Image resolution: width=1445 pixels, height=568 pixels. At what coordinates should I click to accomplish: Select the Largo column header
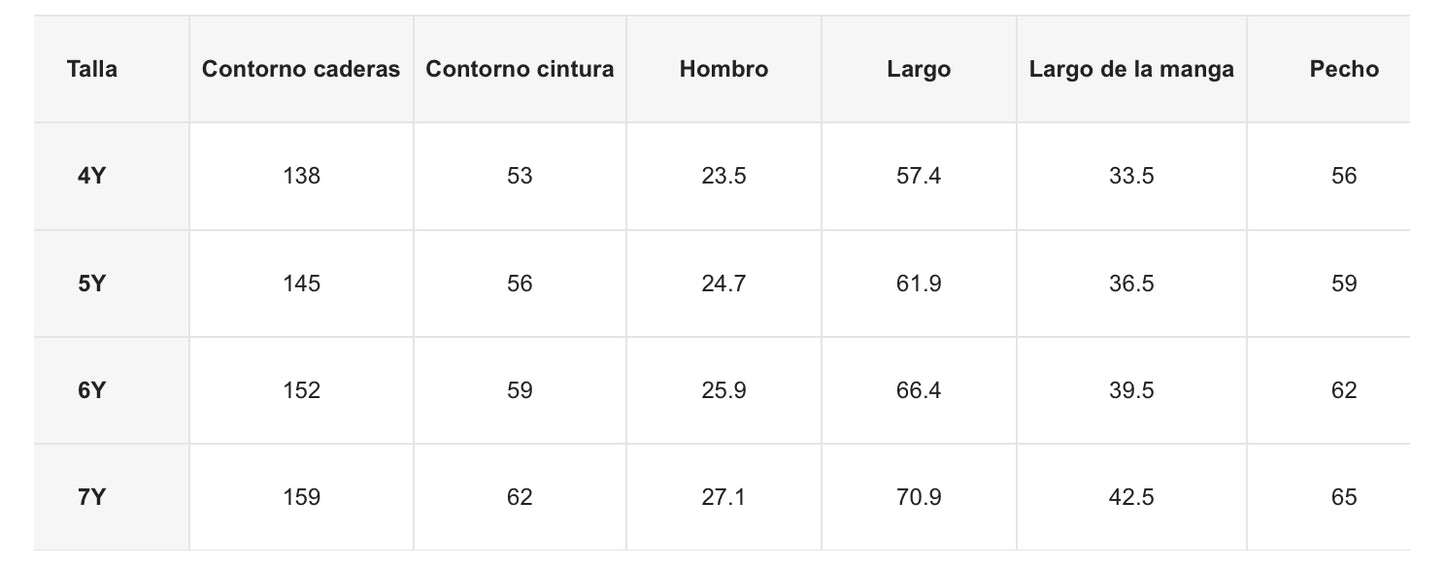pyautogui.click(x=919, y=70)
